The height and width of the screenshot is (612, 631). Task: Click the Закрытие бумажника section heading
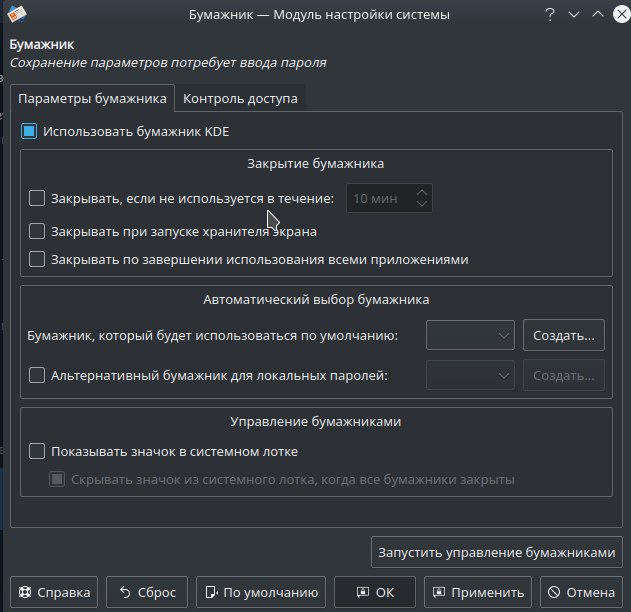pos(316,164)
